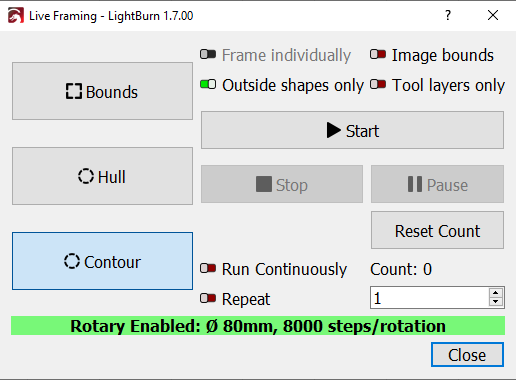Image resolution: width=516 pixels, height=380 pixels.
Task: Select the Bounds framing mode button
Action: [x=102, y=91]
